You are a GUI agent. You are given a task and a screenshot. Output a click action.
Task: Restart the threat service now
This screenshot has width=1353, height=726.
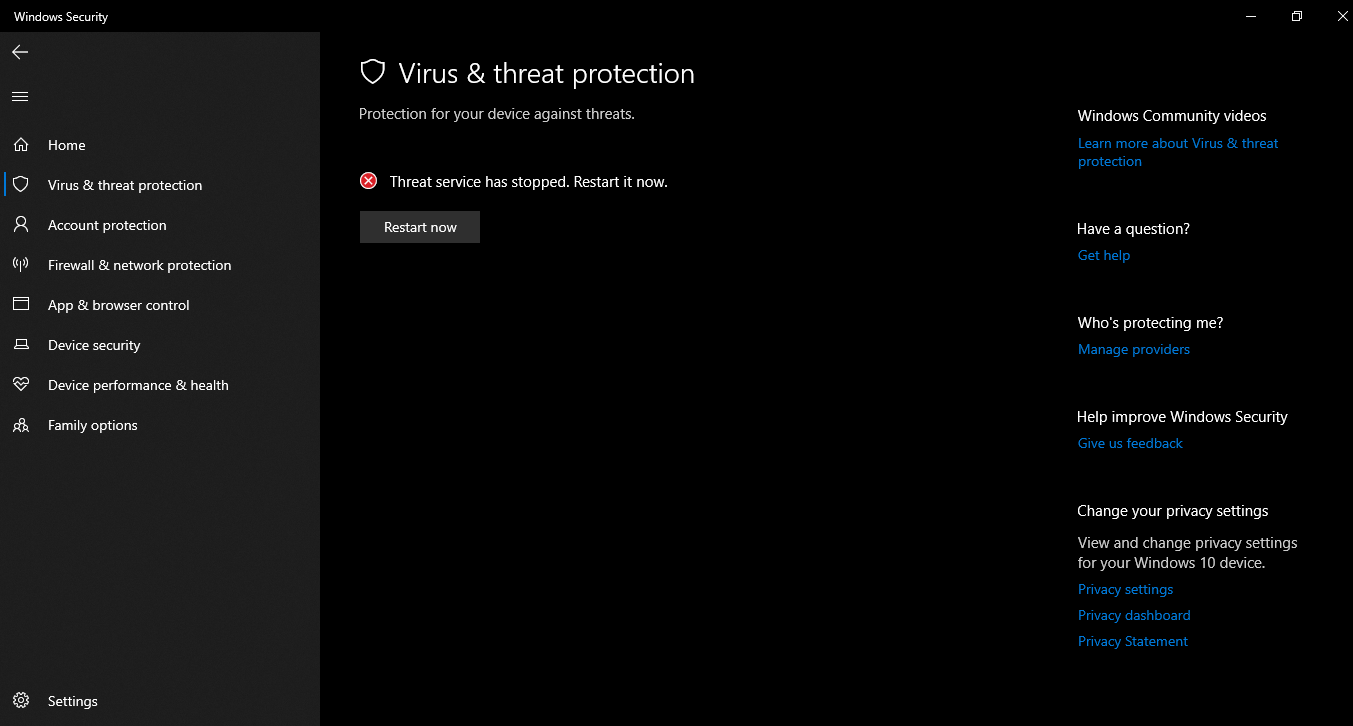pyautogui.click(x=420, y=227)
